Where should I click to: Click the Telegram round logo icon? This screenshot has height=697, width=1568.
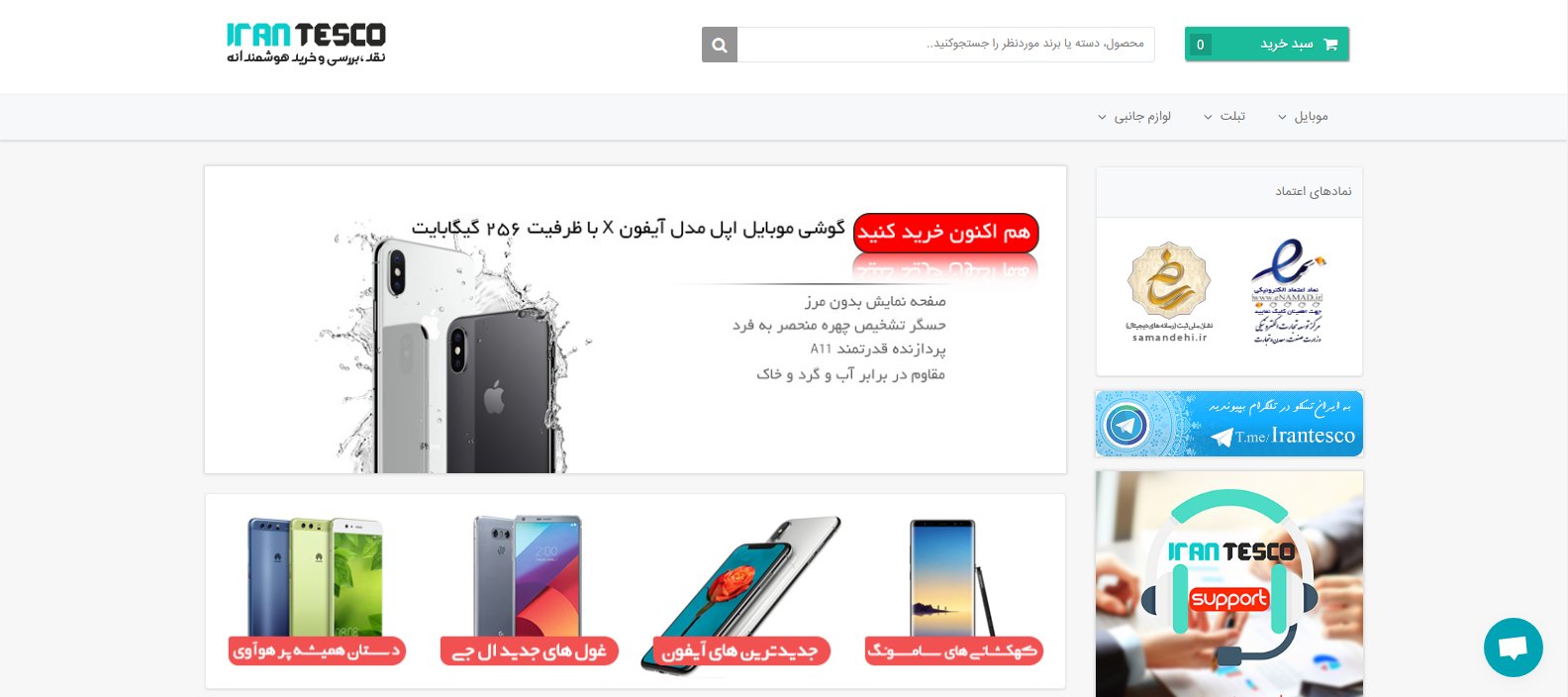pos(1127,426)
